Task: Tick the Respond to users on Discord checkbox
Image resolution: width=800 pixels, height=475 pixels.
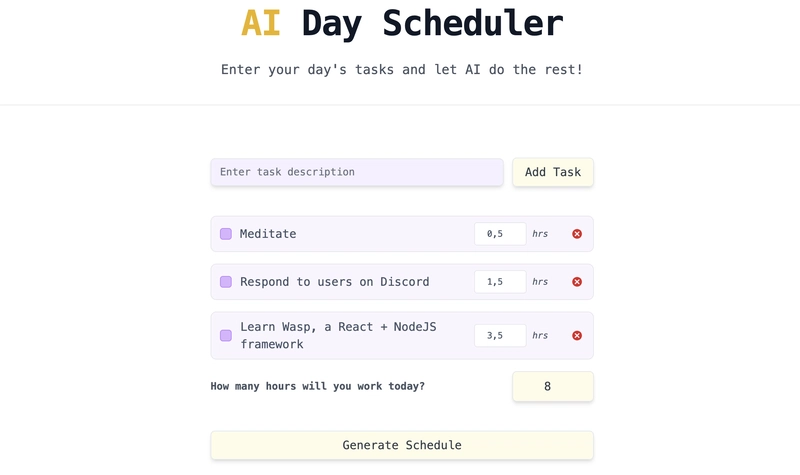Action: tap(226, 282)
